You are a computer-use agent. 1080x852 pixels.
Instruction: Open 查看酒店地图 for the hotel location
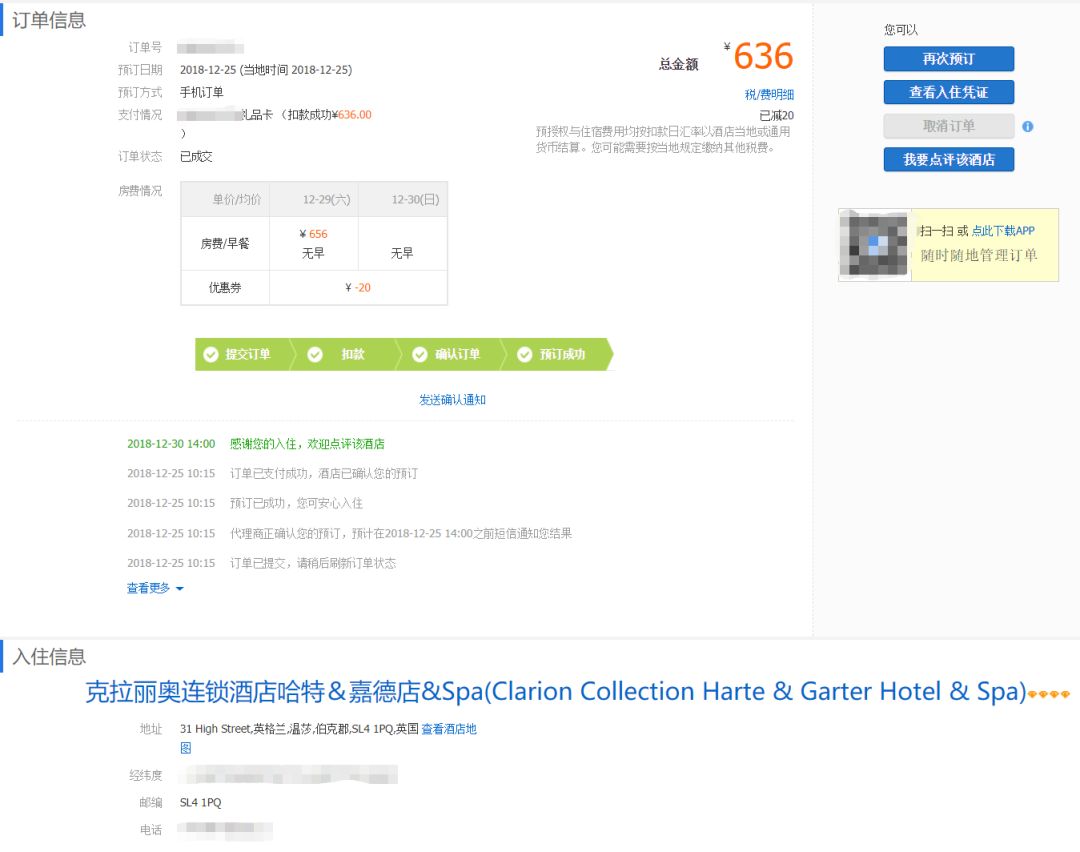point(447,729)
